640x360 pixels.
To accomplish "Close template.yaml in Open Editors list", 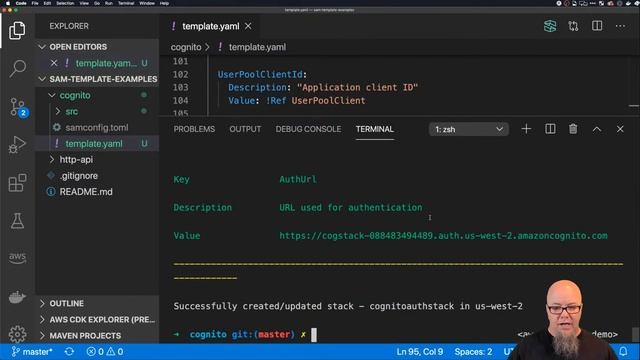I will (54, 63).
